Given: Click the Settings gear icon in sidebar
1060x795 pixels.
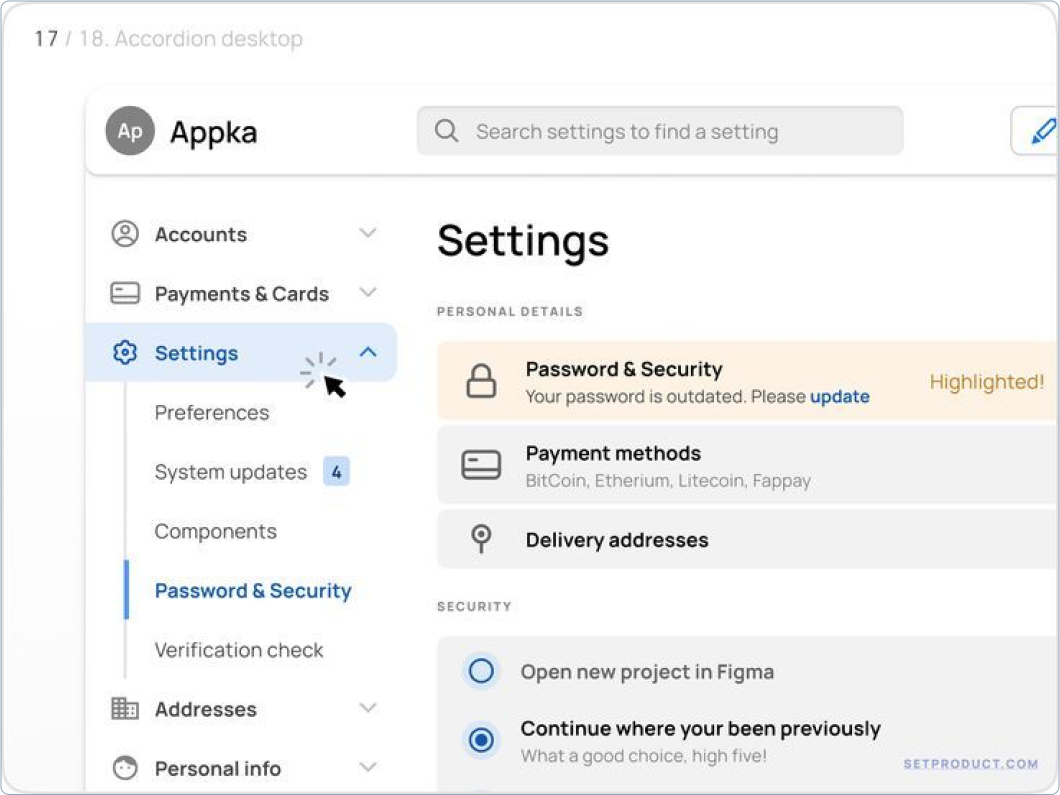Looking at the screenshot, I should (x=124, y=352).
